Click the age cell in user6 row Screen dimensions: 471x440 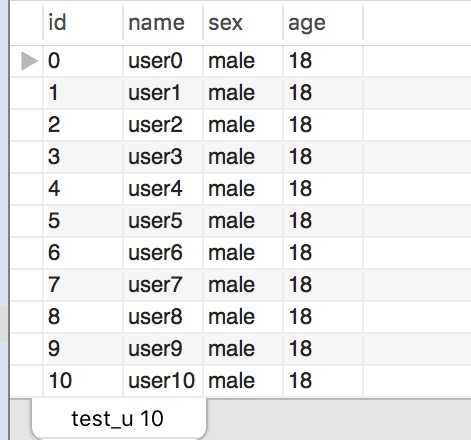click(x=323, y=253)
